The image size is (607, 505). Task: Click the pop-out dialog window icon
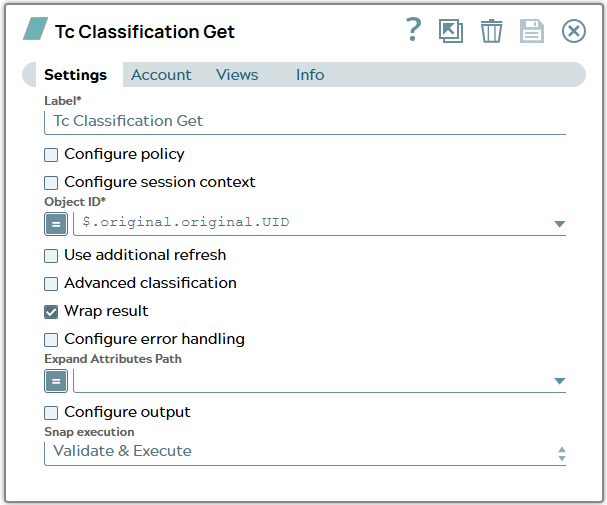(451, 31)
